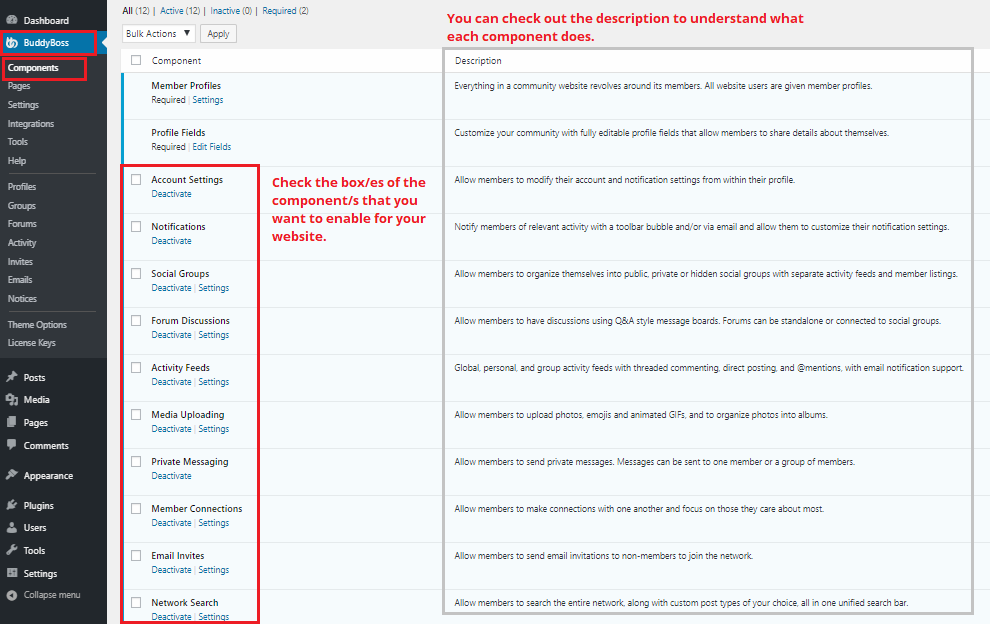Image resolution: width=990 pixels, height=624 pixels.
Task: Open Member Connections Settings link
Action: click(x=214, y=523)
